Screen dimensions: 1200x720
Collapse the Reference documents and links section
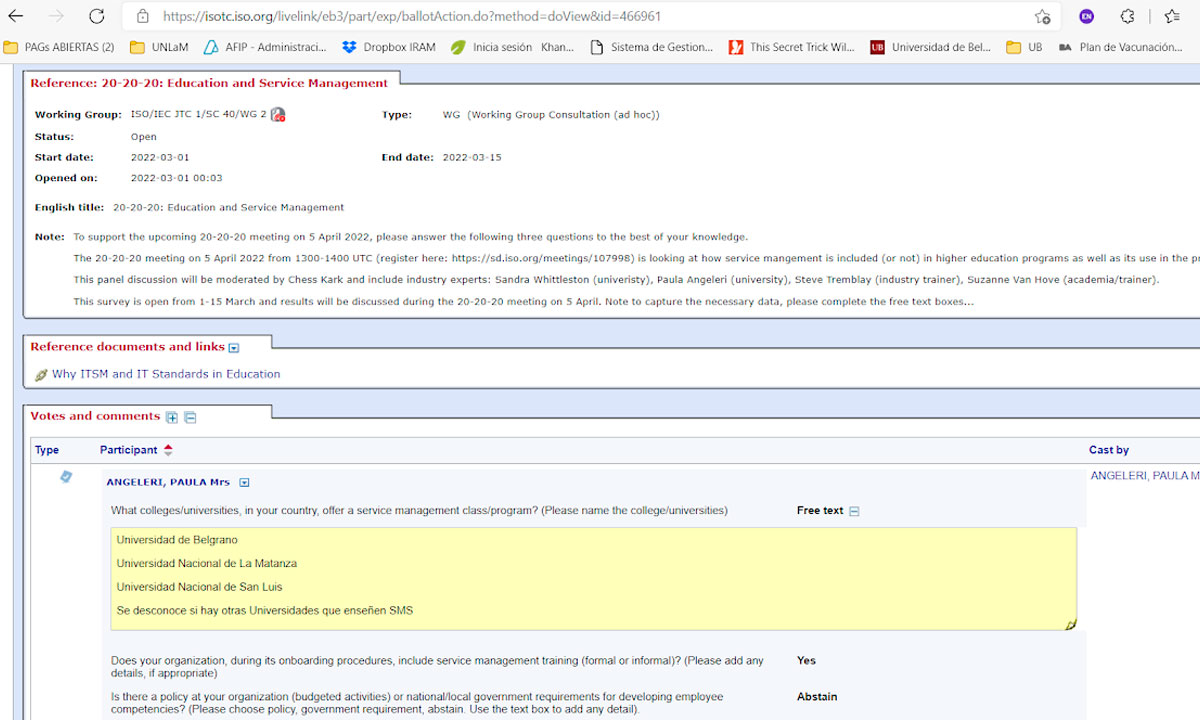click(234, 348)
